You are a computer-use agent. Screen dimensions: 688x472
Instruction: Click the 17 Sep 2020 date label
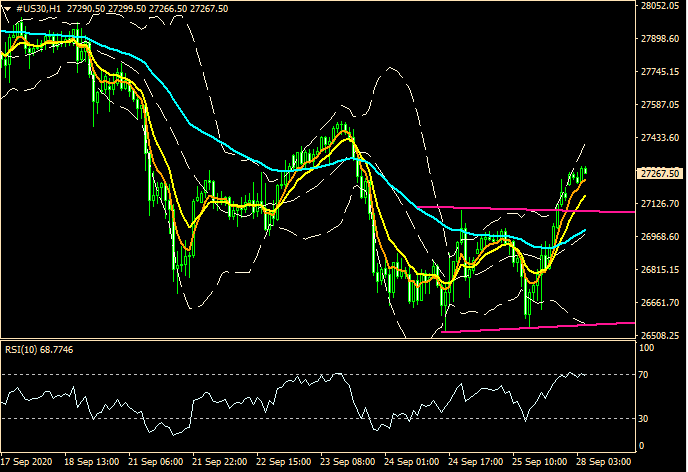pos(26,463)
